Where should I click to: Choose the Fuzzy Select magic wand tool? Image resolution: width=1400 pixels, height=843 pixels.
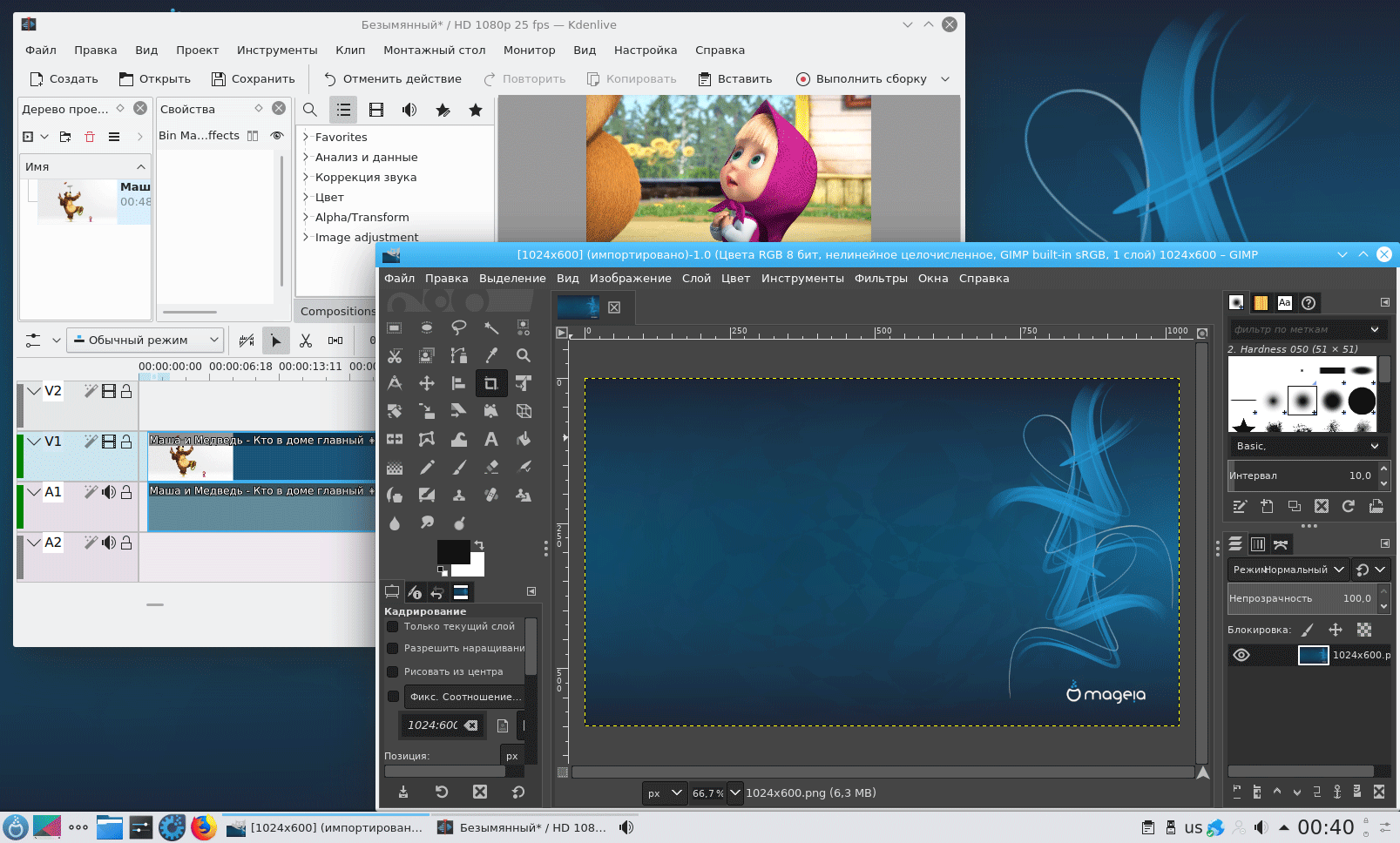tap(491, 327)
